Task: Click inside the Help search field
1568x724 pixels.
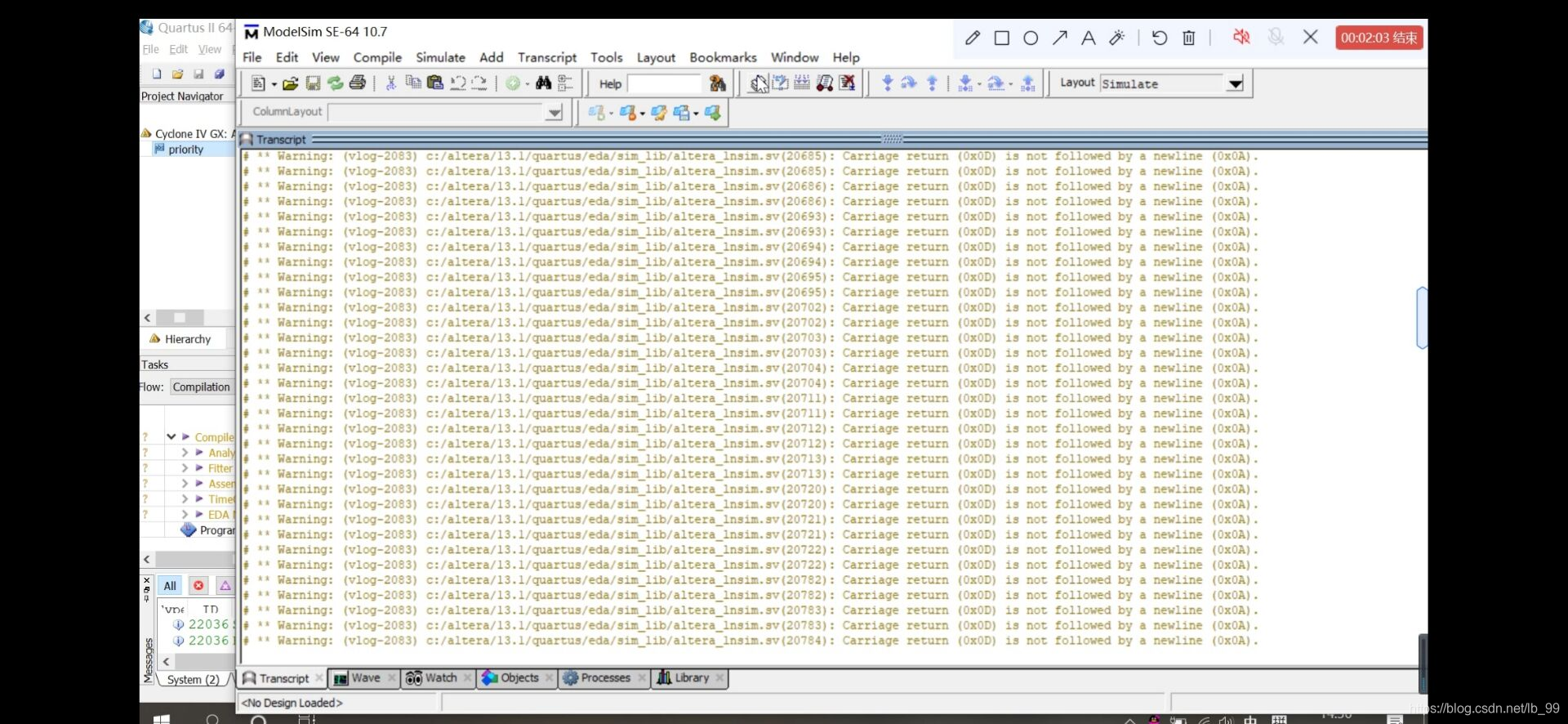Action: (x=664, y=84)
